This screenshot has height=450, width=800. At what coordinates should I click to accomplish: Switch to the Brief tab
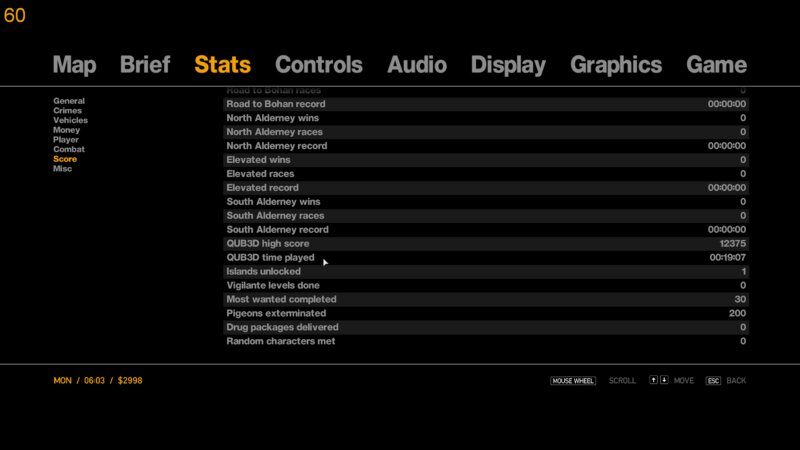[x=145, y=65]
